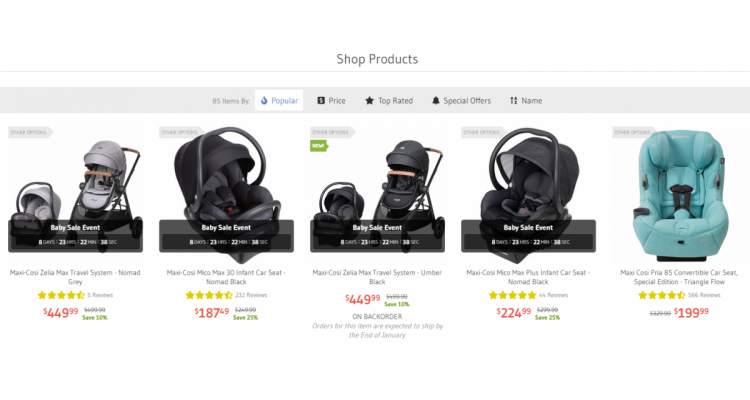Click the bell icon beside Special Offers

point(435,100)
